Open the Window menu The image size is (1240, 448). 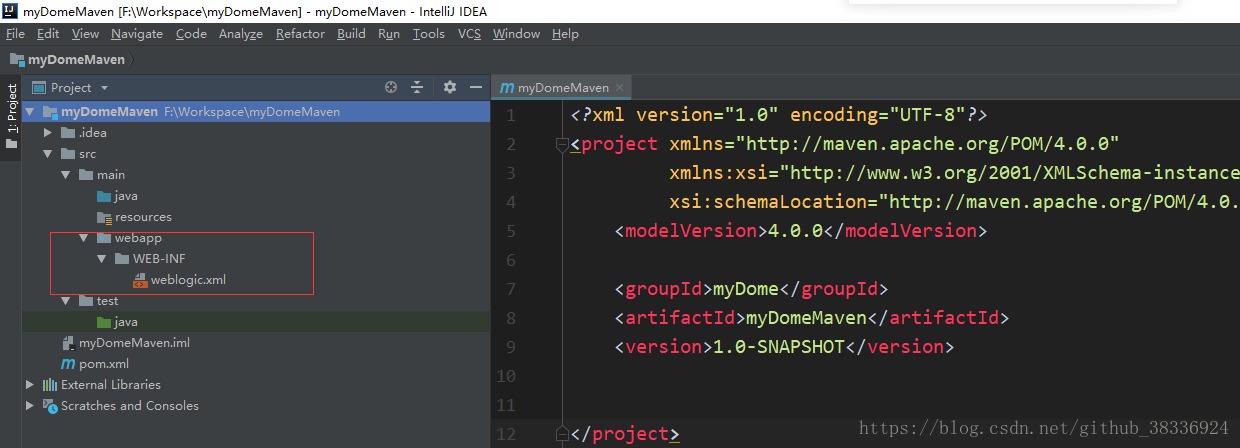pyautogui.click(x=516, y=34)
